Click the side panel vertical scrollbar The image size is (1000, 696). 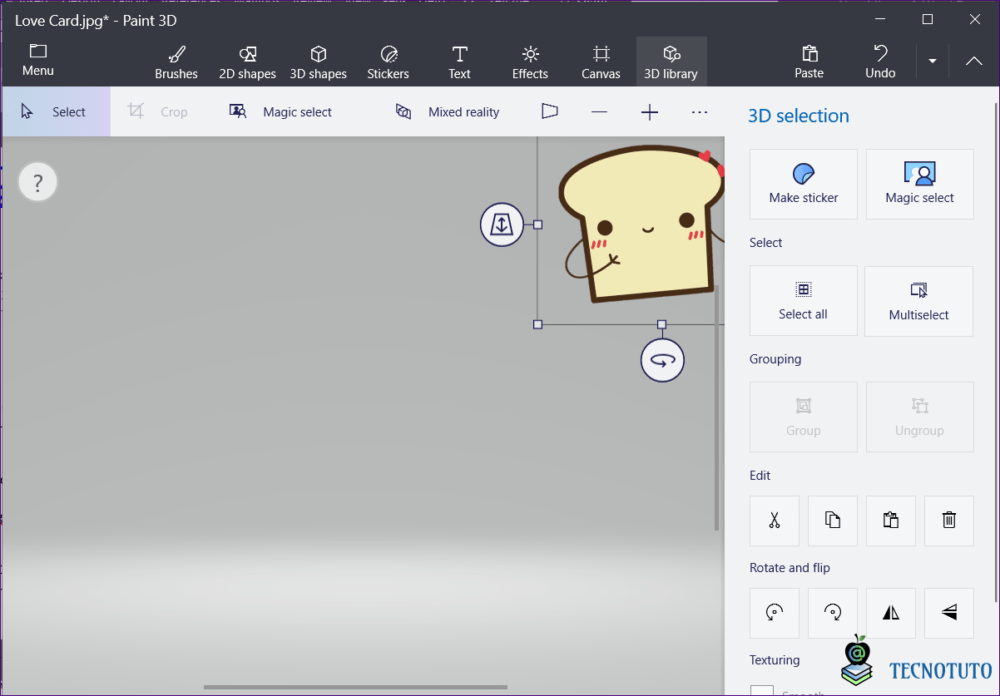[996, 352]
